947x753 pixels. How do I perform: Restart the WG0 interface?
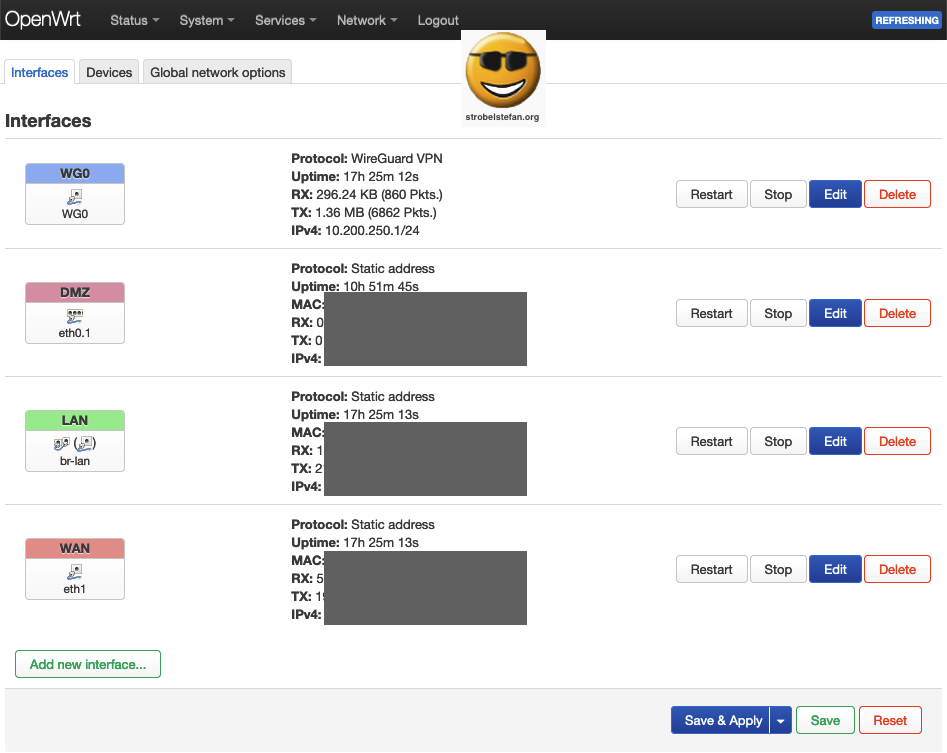[x=711, y=194]
